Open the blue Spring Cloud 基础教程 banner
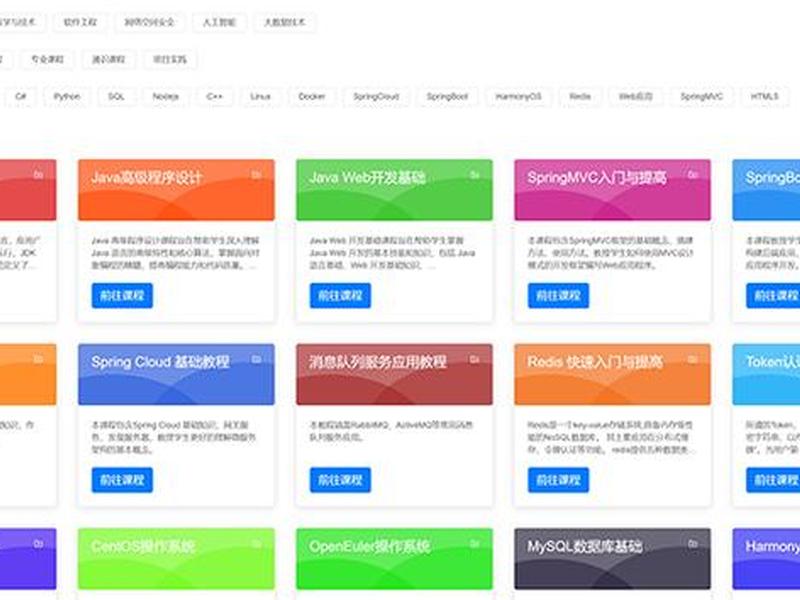Image resolution: width=800 pixels, height=600 pixels. (176, 374)
